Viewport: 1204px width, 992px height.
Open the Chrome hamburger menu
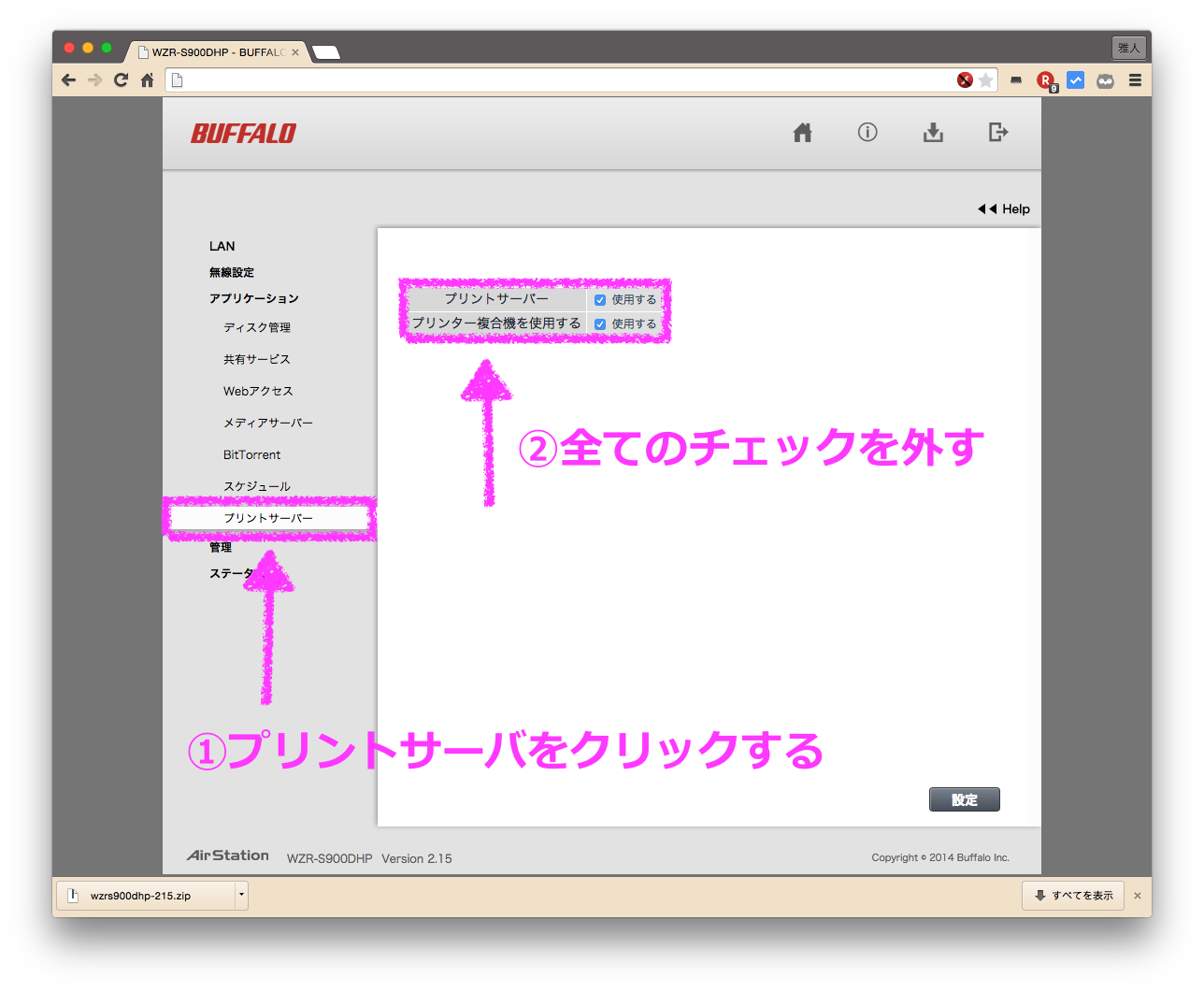(x=1135, y=80)
